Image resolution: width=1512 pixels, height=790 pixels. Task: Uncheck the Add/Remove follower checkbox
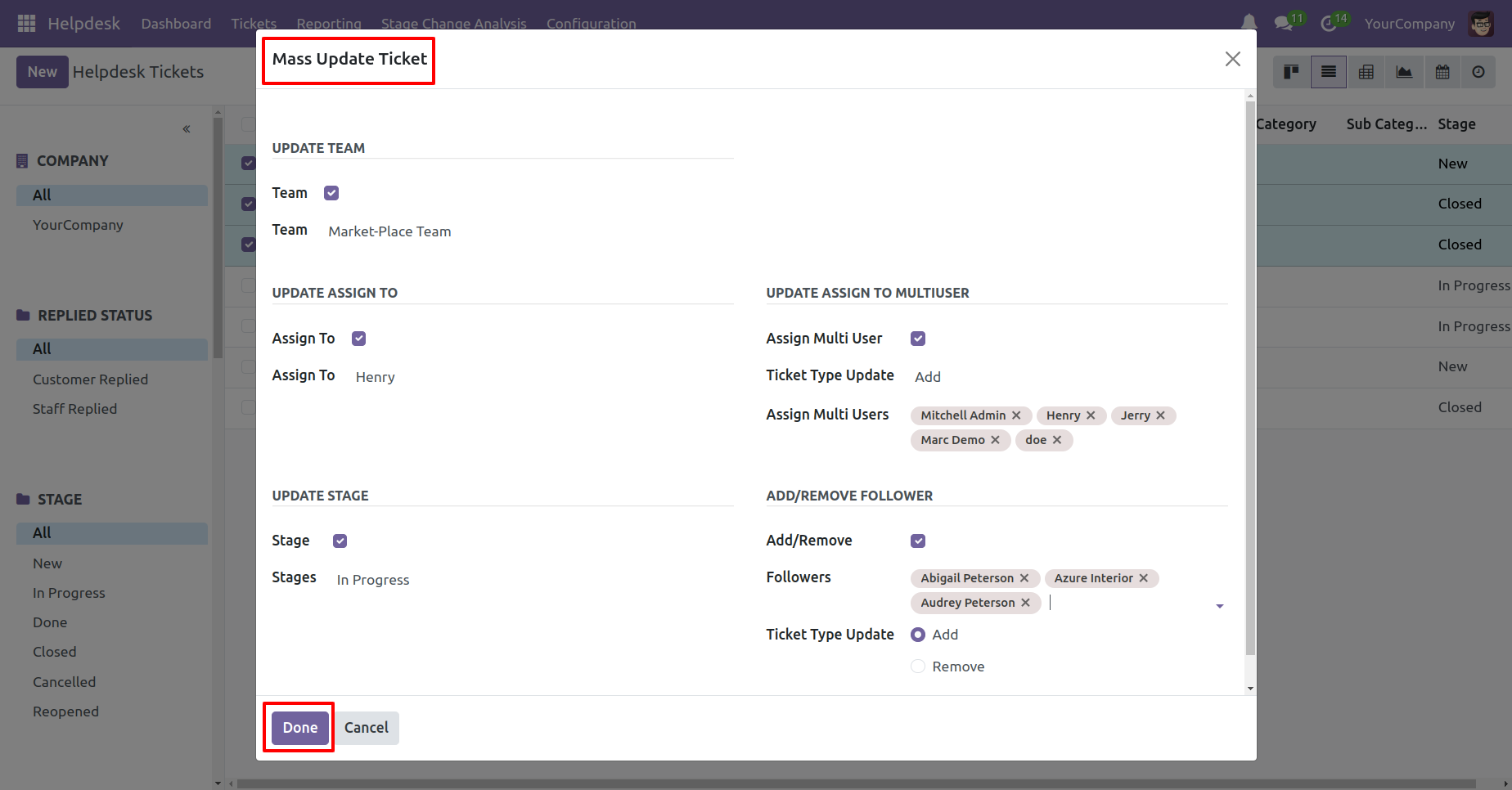[918, 541]
